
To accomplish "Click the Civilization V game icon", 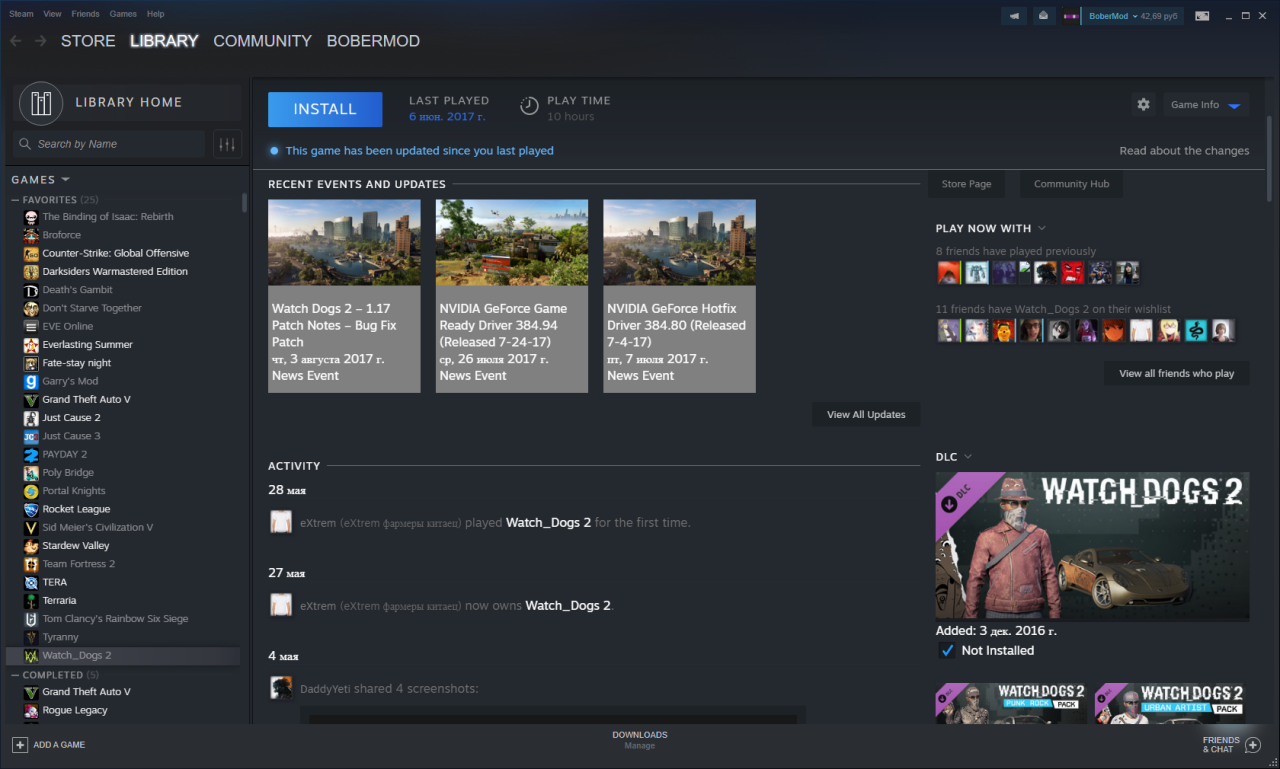I will pyautogui.click(x=32, y=527).
